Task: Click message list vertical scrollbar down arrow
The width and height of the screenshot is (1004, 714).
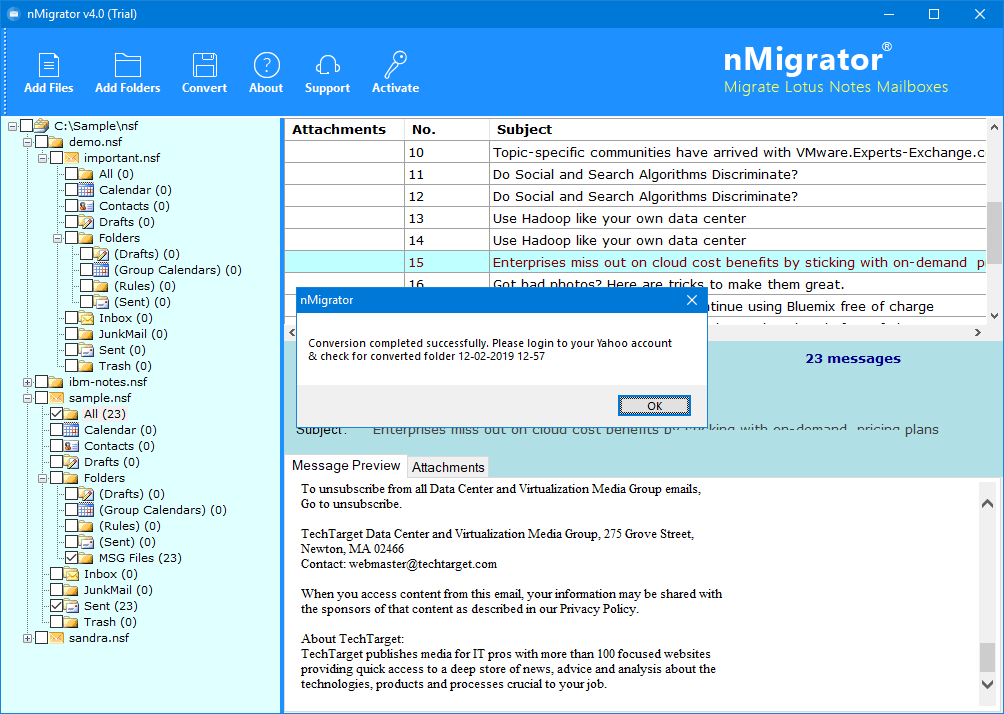Action: [x=994, y=316]
